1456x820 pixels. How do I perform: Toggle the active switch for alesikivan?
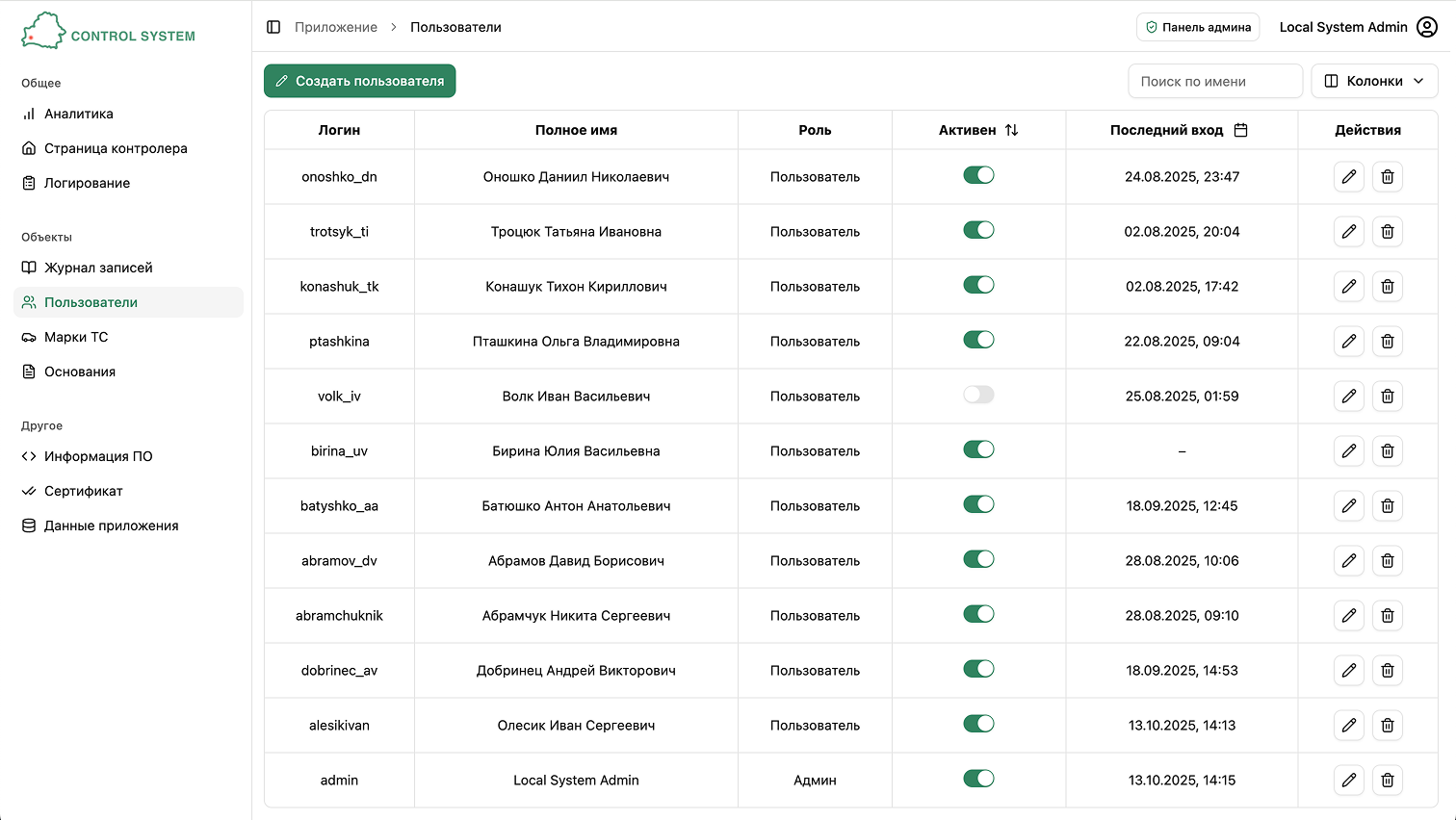click(x=978, y=724)
